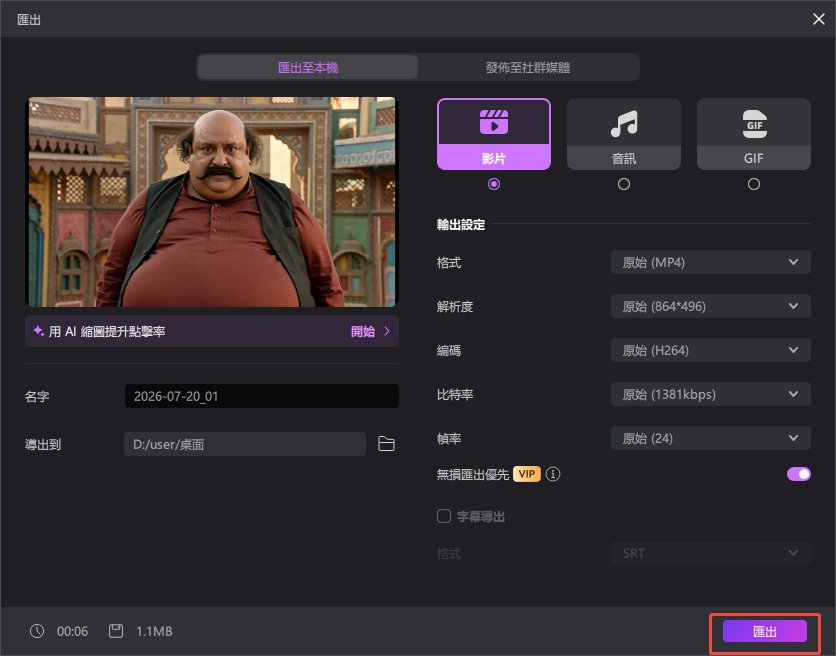Click the VIP badge beside 無損匯出優先
This screenshot has height=656, width=836.
[527, 474]
